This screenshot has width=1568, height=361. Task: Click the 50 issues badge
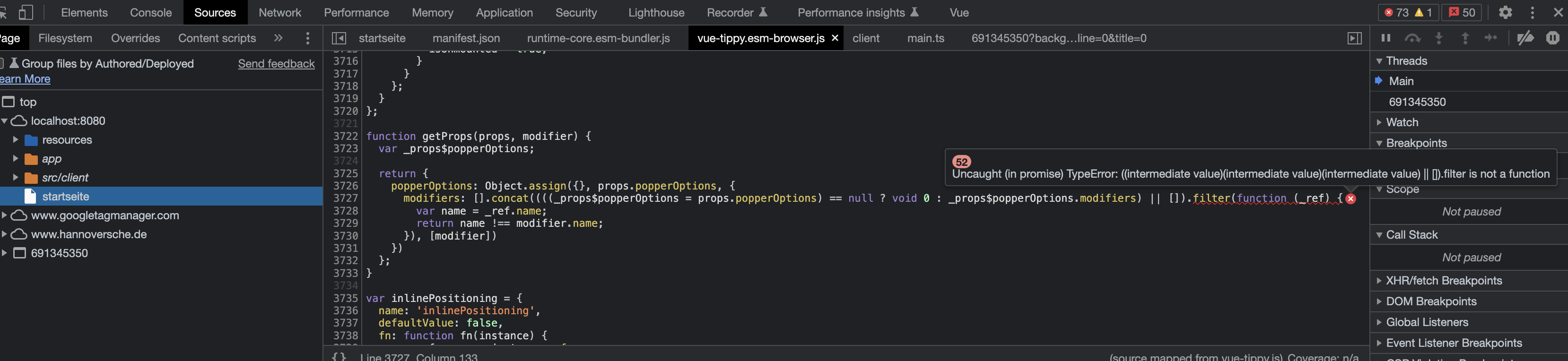click(x=1462, y=12)
